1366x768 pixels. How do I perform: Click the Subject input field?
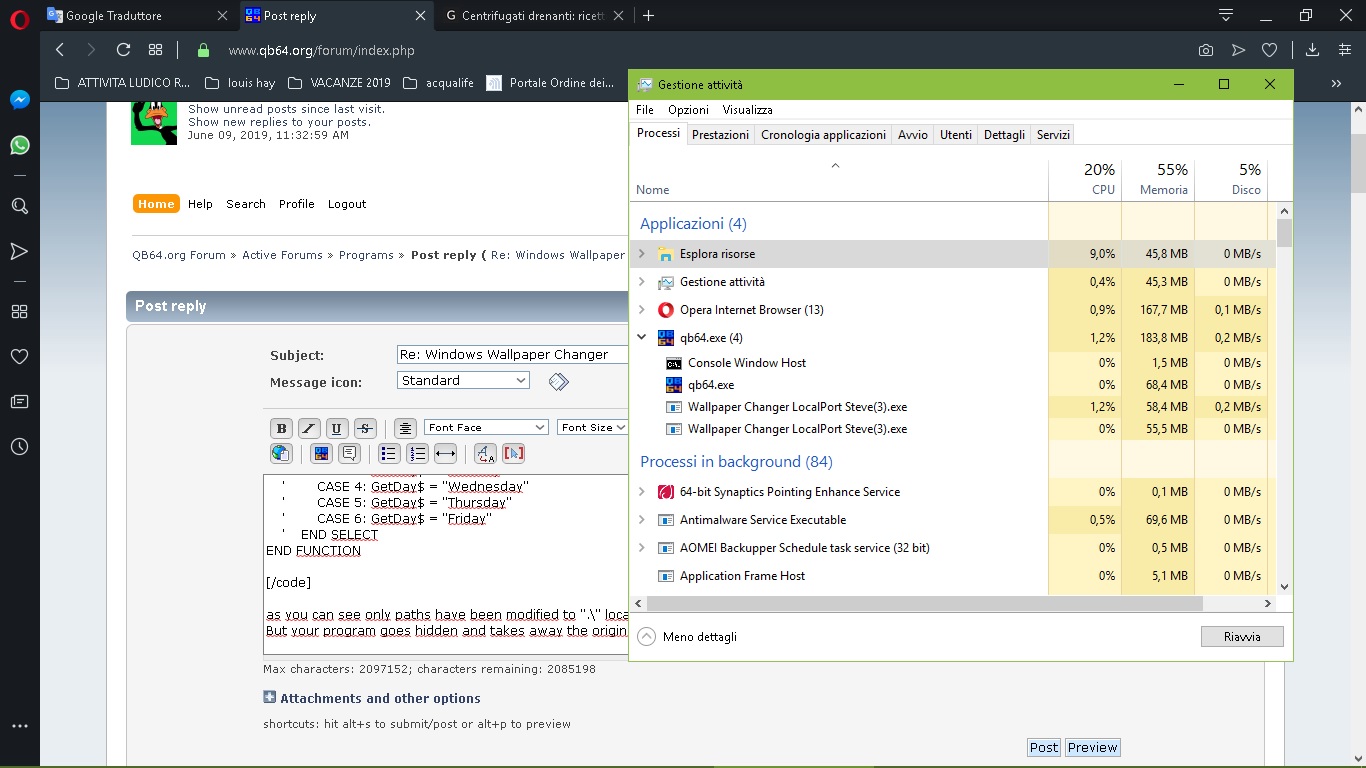pyautogui.click(x=512, y=354)
